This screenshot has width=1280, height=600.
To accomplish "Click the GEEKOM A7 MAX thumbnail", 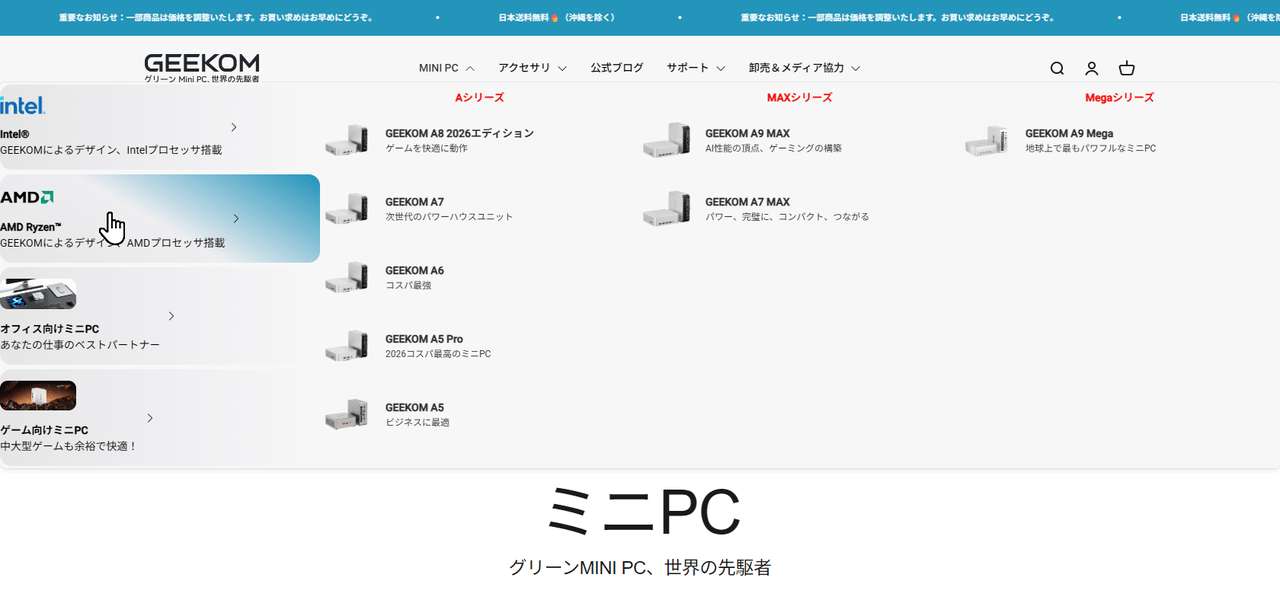I will click(x=668, y=207).
